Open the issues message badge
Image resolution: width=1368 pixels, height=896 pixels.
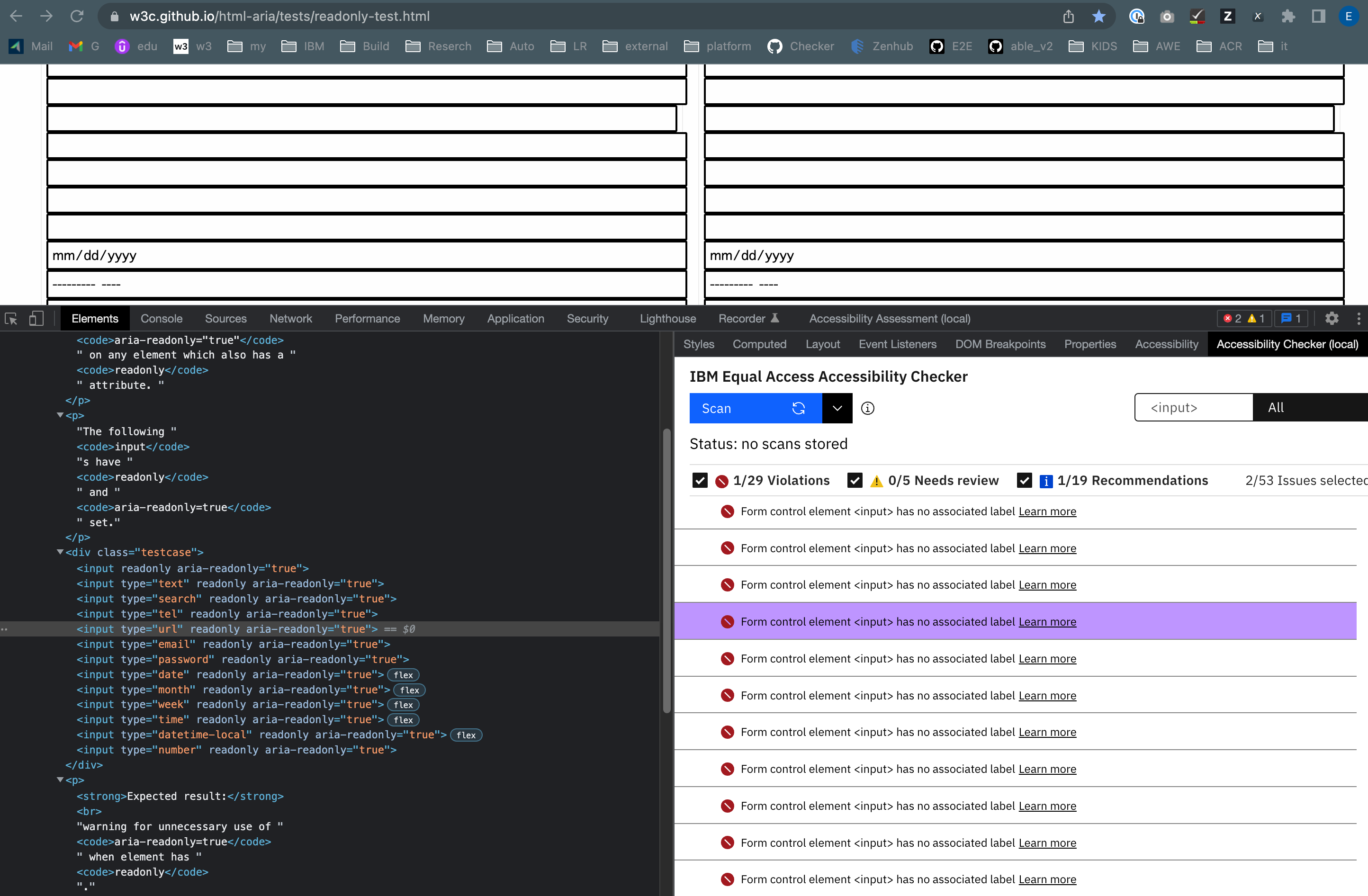(1291, 318)
